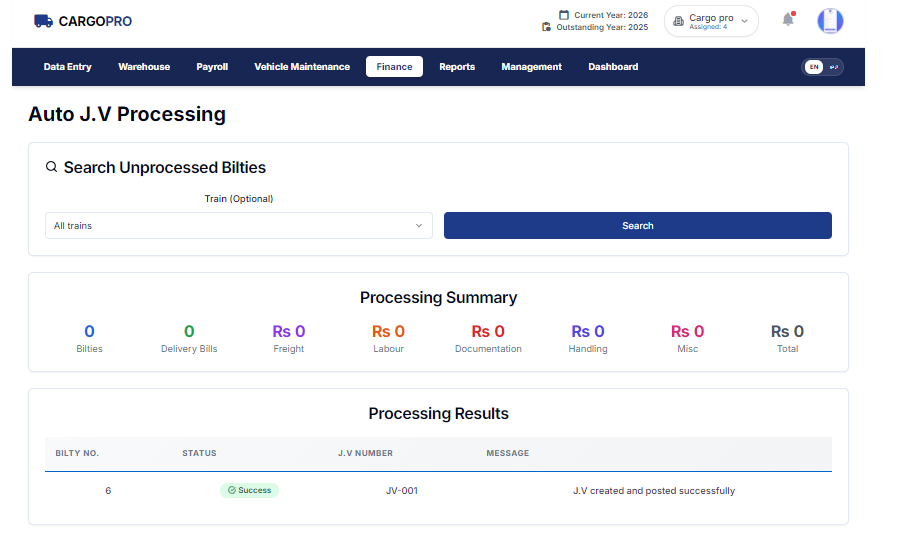Viewport: 901px width, 549px height.
Task: Click the Success status badge
Action: tap(249, 490)
